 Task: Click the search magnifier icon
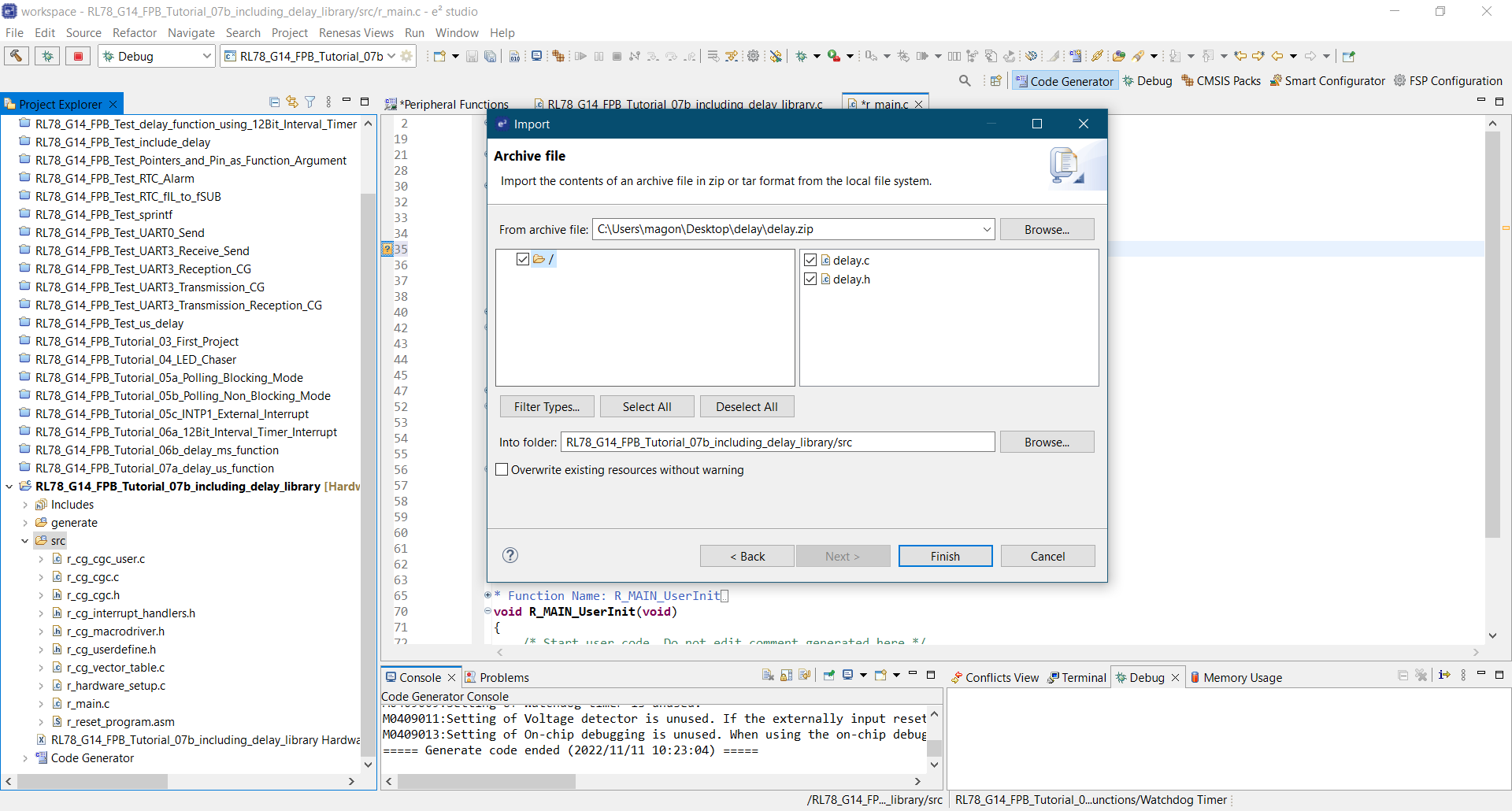point(965,81)
